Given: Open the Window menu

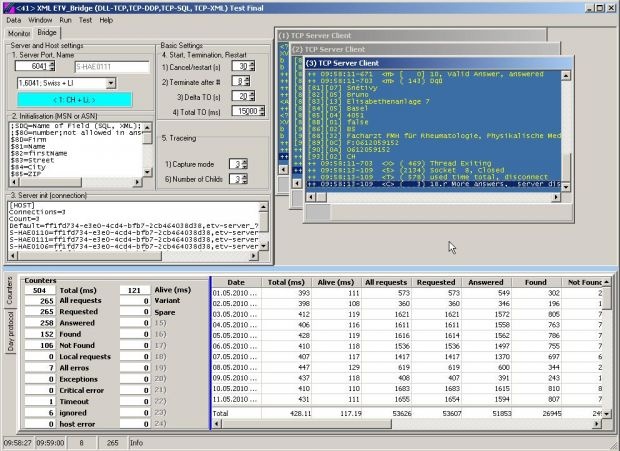Looking at the screenshot, I should pos(41,20).
